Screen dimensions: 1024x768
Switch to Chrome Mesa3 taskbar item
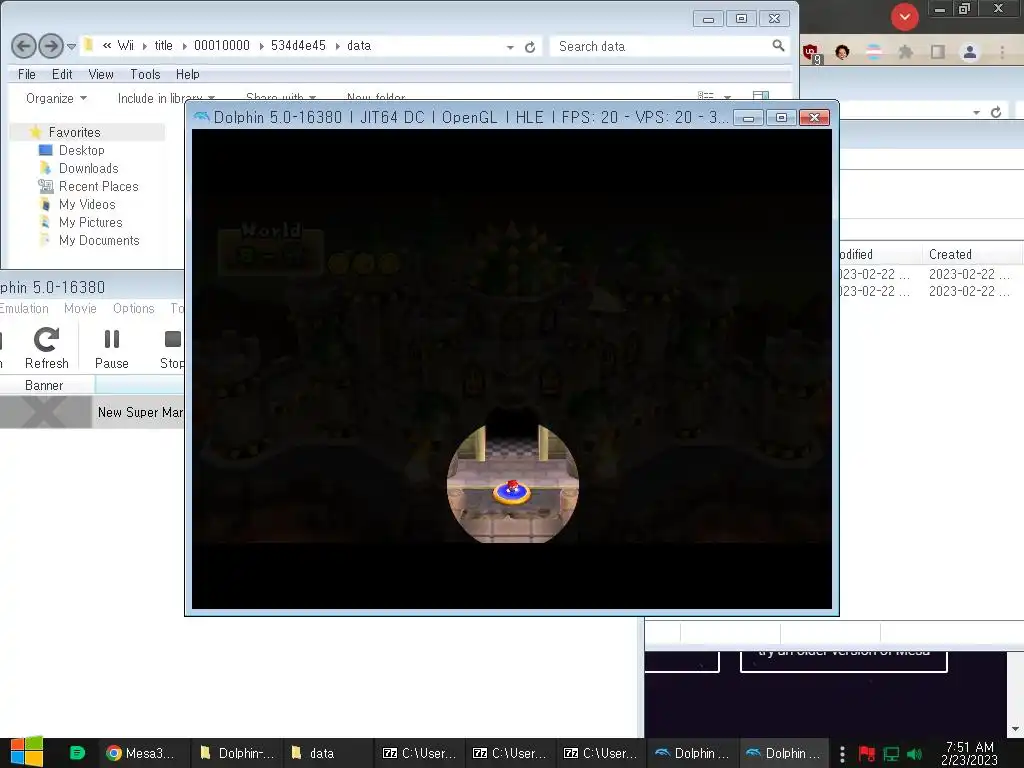coord(143,753)
